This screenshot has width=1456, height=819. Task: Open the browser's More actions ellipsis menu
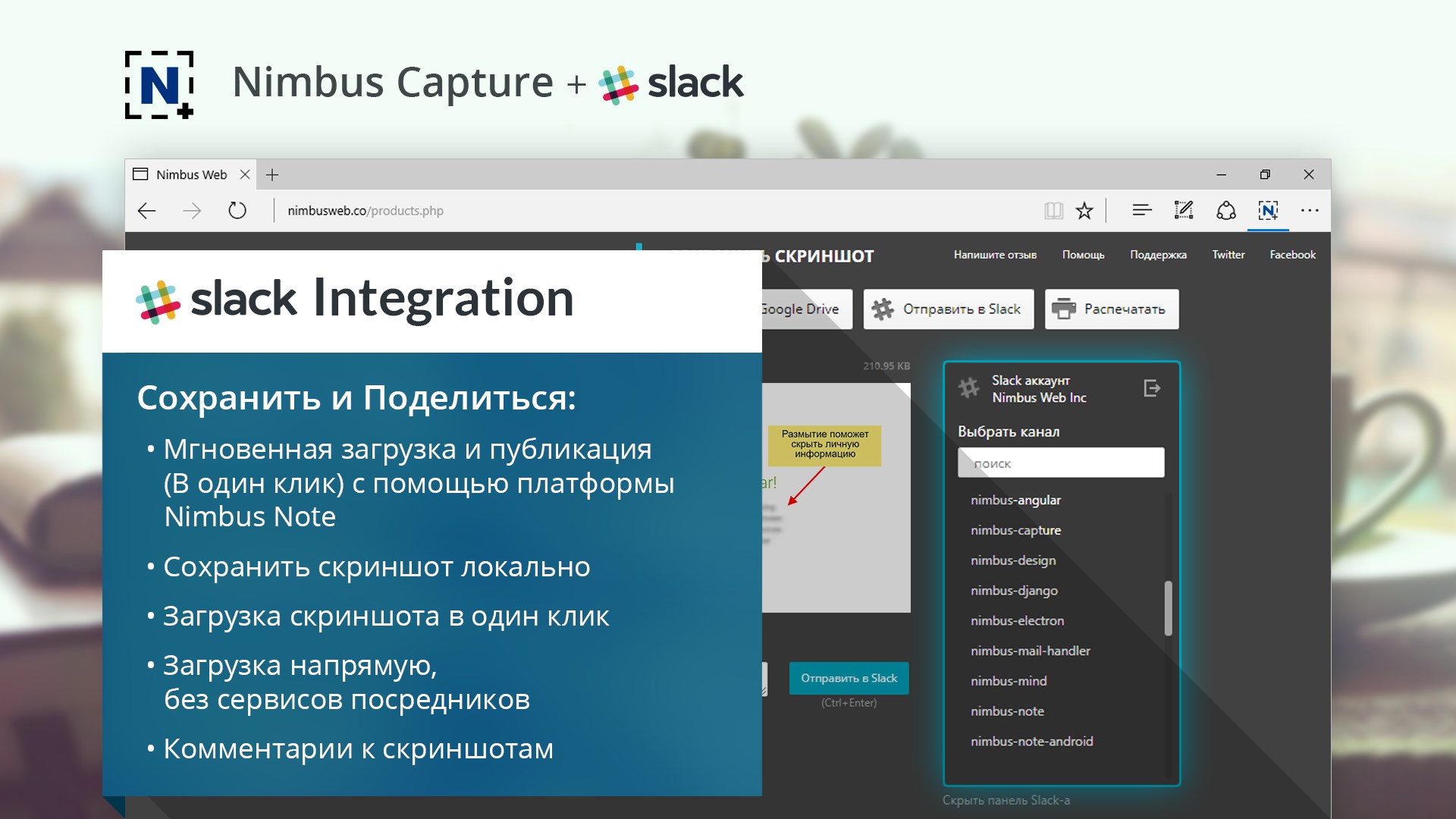coord(1310,211)
